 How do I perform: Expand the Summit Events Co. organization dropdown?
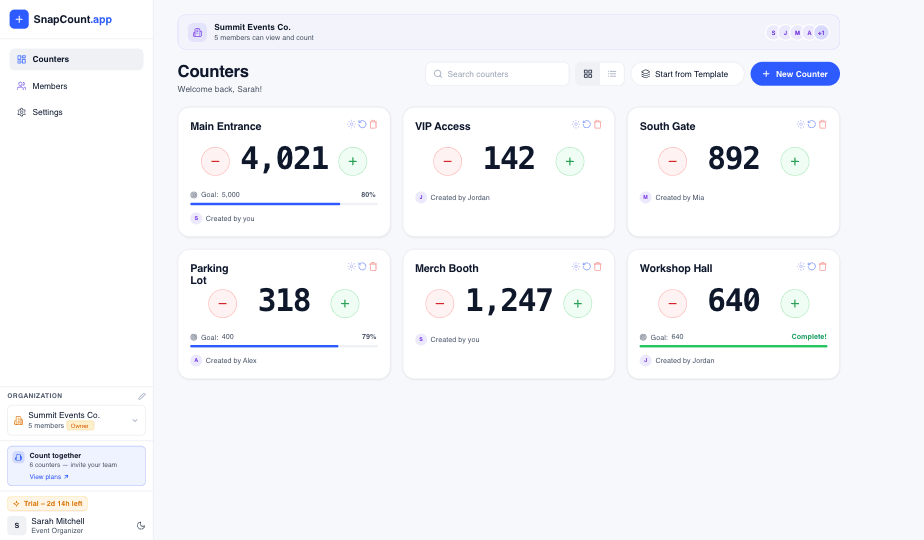point(135,420)
